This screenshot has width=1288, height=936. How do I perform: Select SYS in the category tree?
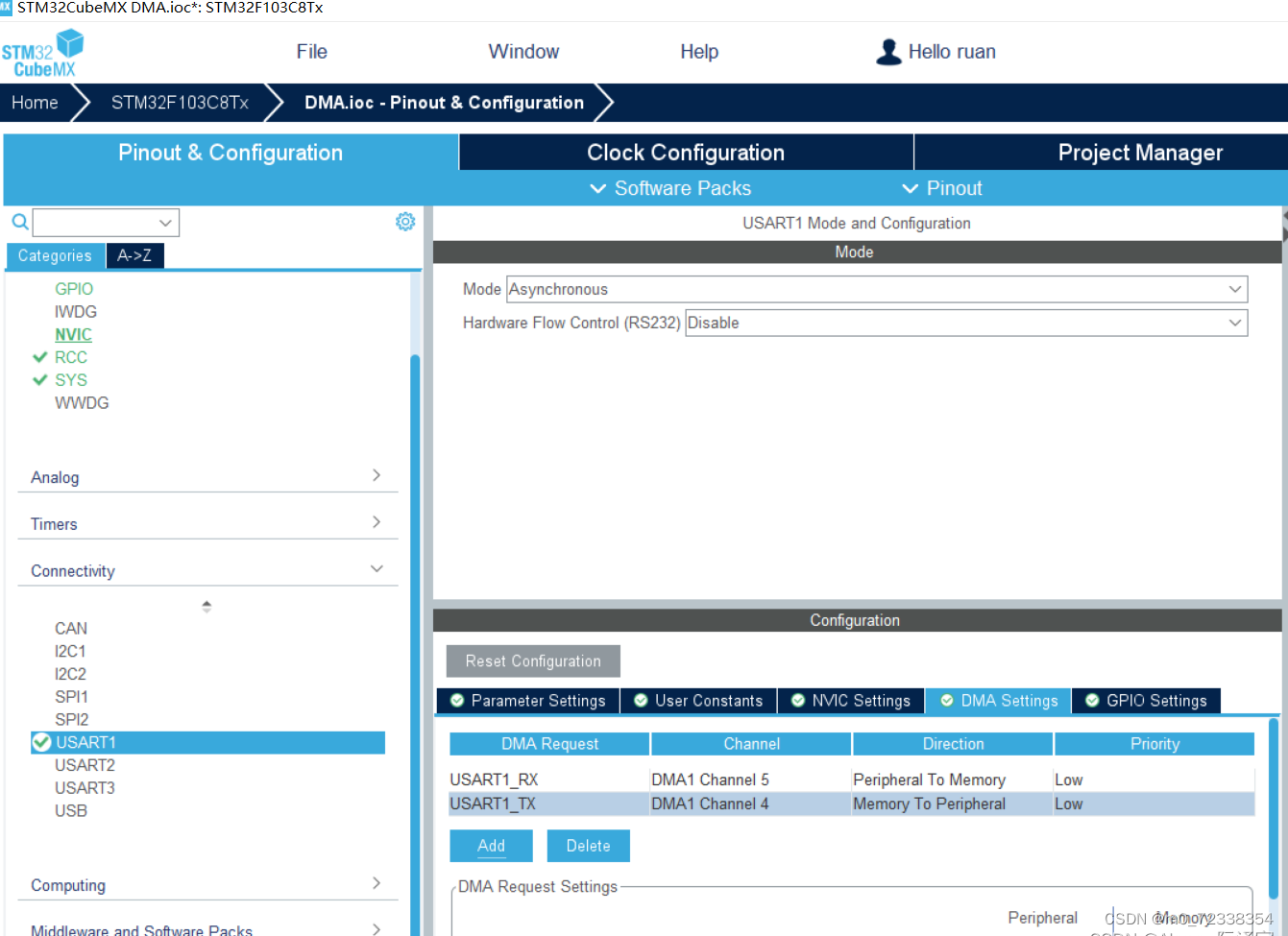tap(71, 380)
